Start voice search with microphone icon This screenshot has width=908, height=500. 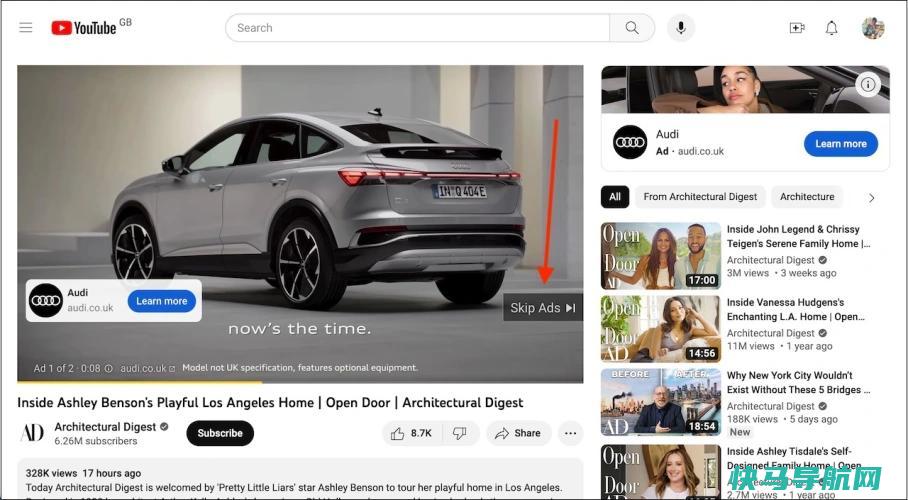pyautogui.click(x=680, y=27)
